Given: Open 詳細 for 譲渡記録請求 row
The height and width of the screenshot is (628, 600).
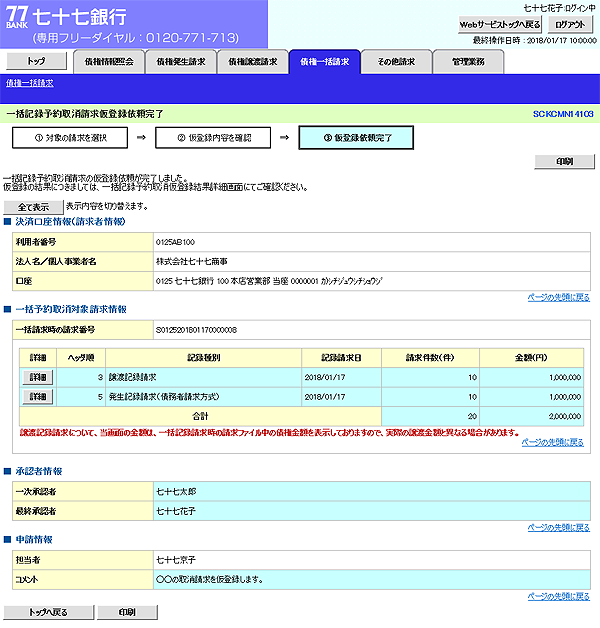Looking at the screenshot, I should 38,377.
